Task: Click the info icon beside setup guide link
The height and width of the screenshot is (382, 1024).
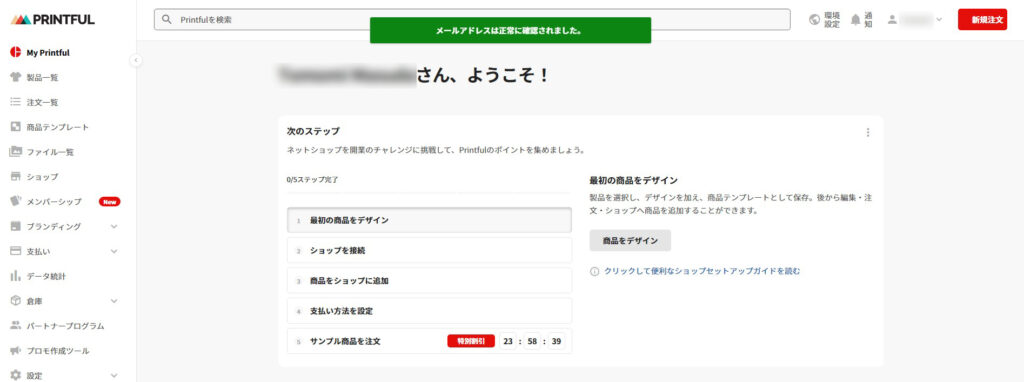Action: pyautogui.click(x=594, y=271)
